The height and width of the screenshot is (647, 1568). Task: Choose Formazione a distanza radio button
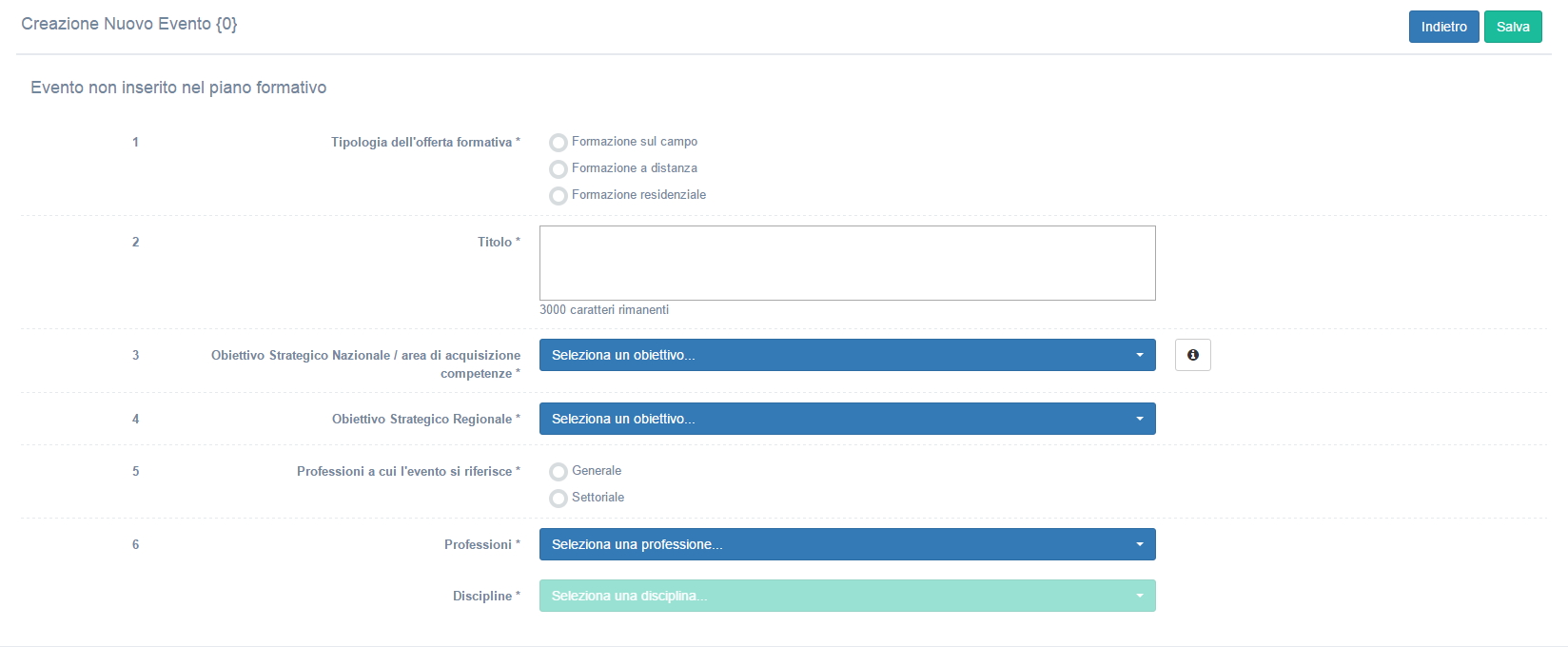coord(559,169)
